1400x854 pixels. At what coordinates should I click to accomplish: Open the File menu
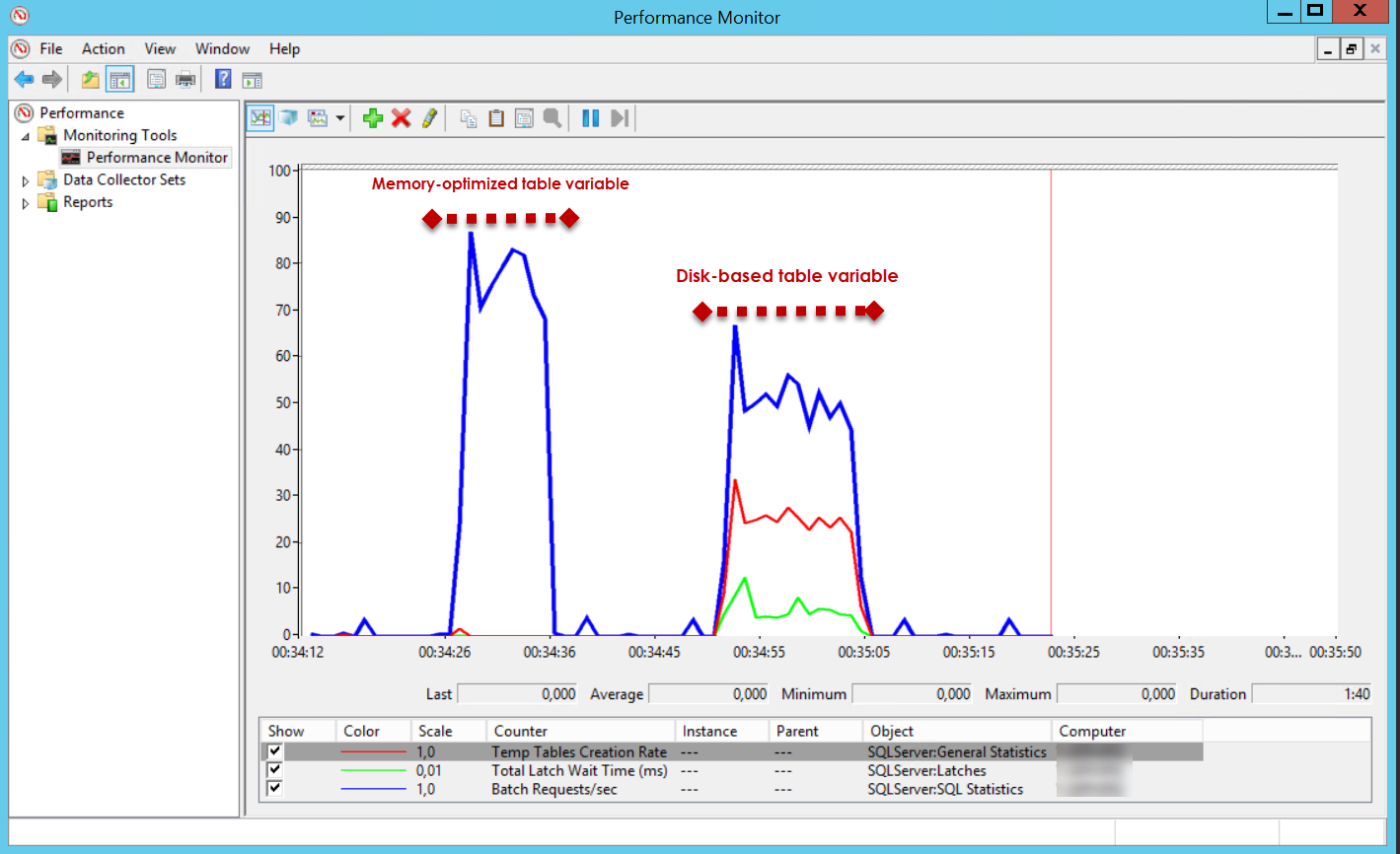(x=51, y=48)
